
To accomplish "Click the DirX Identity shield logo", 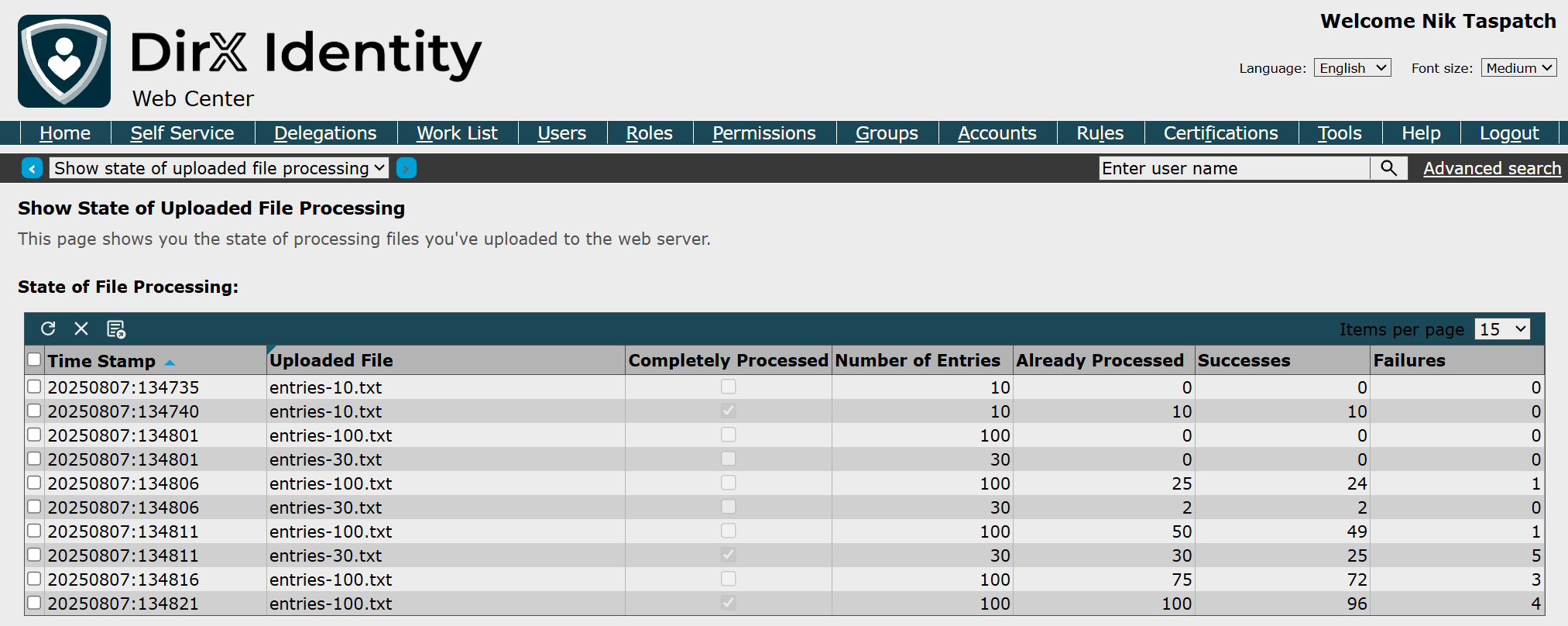I will tap(64, 61).
